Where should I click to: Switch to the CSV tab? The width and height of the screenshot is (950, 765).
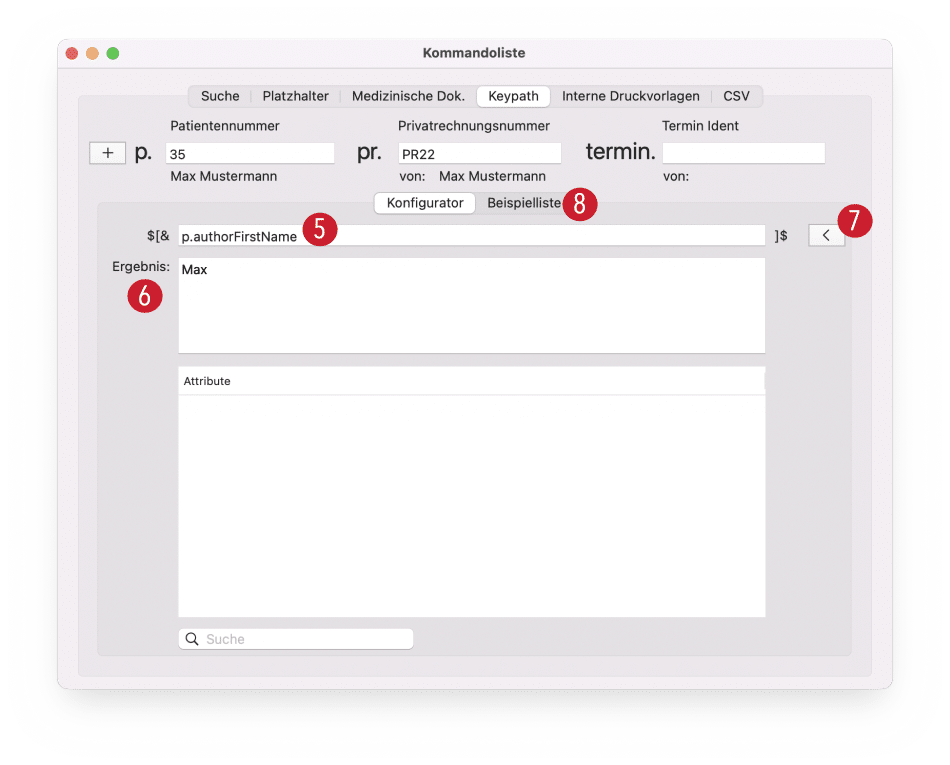click(736, 96)
